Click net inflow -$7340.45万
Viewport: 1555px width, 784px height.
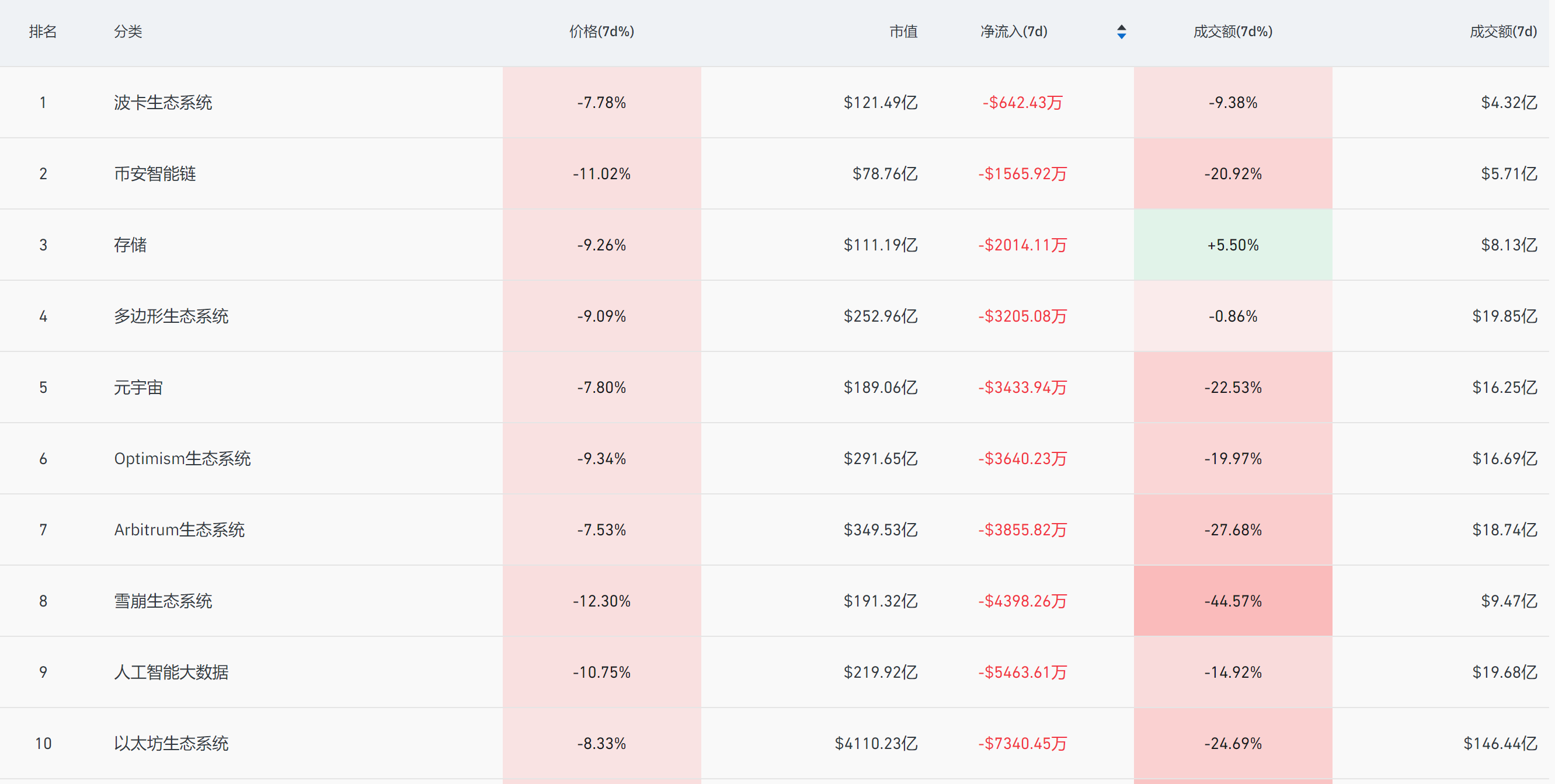[x=1022, y=744]
